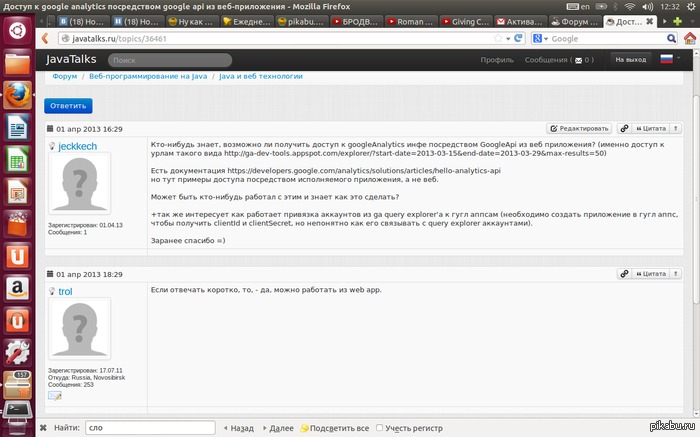The height and width of the screenshot is (437, 700).
Task: Open user profile 'jeckkech'
Action: point(77,146)
